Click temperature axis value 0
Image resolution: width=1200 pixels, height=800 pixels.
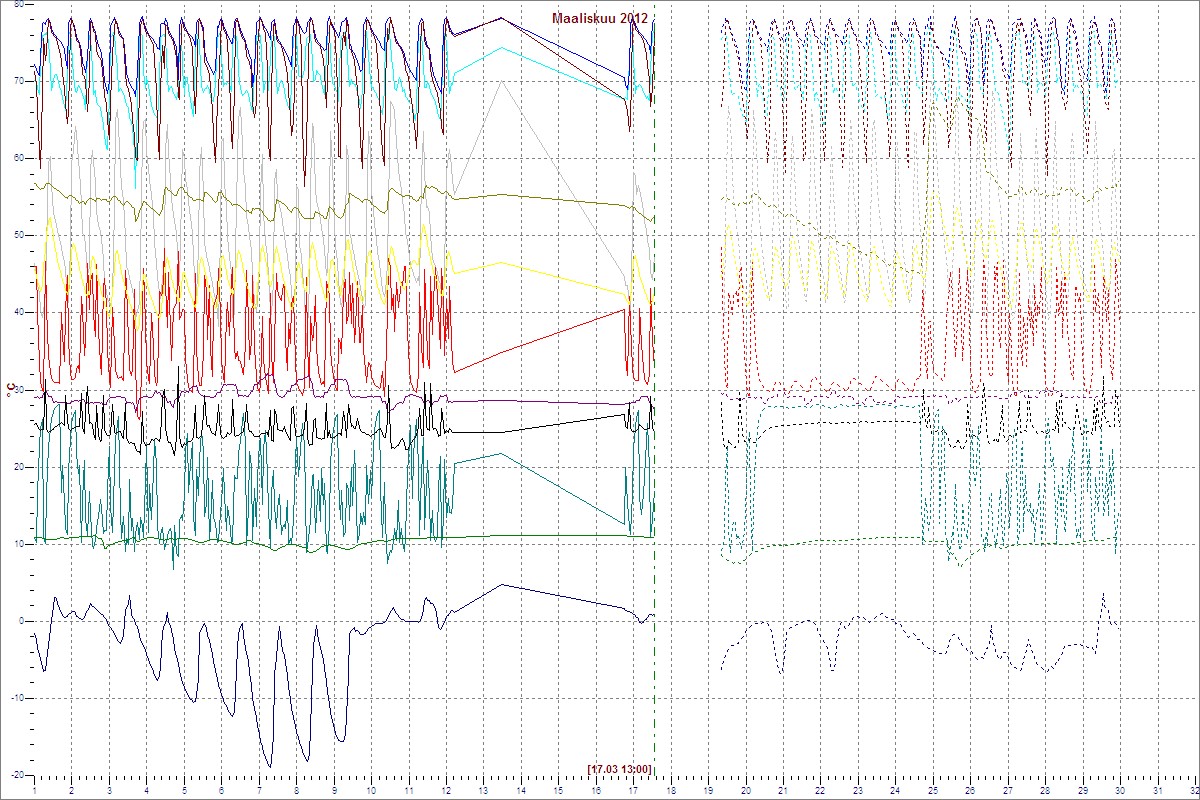[x=22, y=621]
